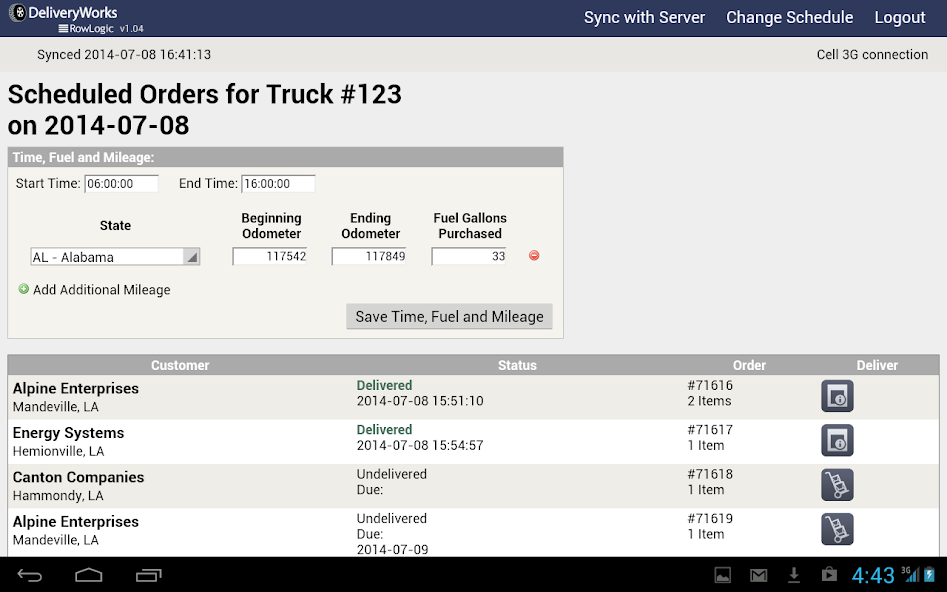Click Save Time, Fuel and Mileage
The image size is (947, 592).
pyautogui.click(x=449, y=316)
